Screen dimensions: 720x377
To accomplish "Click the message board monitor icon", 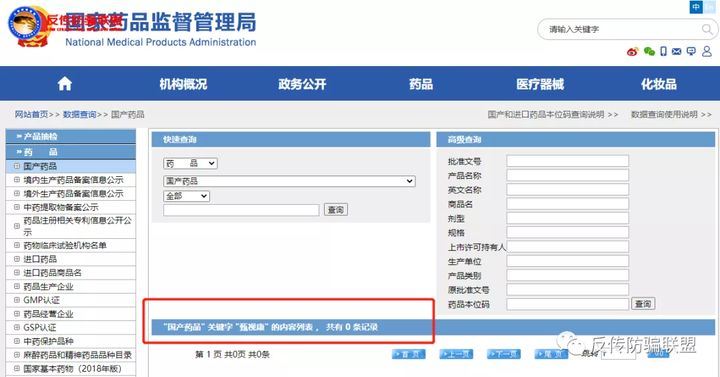I will [x=691, y=51].
